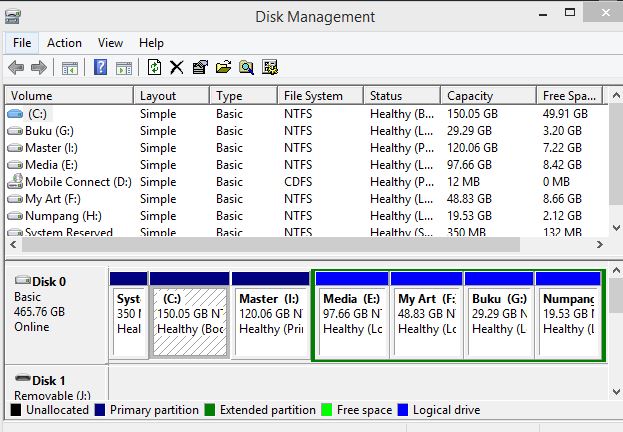623x432 pixels.
Task: Select the Master (I:) drive icon
Action: click(15, 148)
